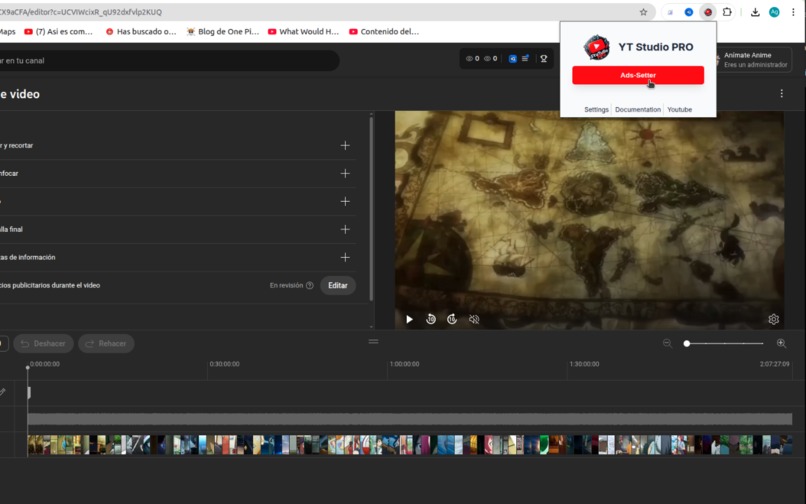Click the trophy icon in Studio toolbar

[x=543, y=59]
